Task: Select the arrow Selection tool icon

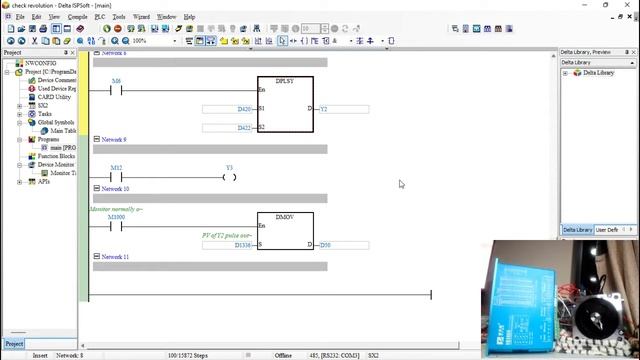Action: point(282,41)
